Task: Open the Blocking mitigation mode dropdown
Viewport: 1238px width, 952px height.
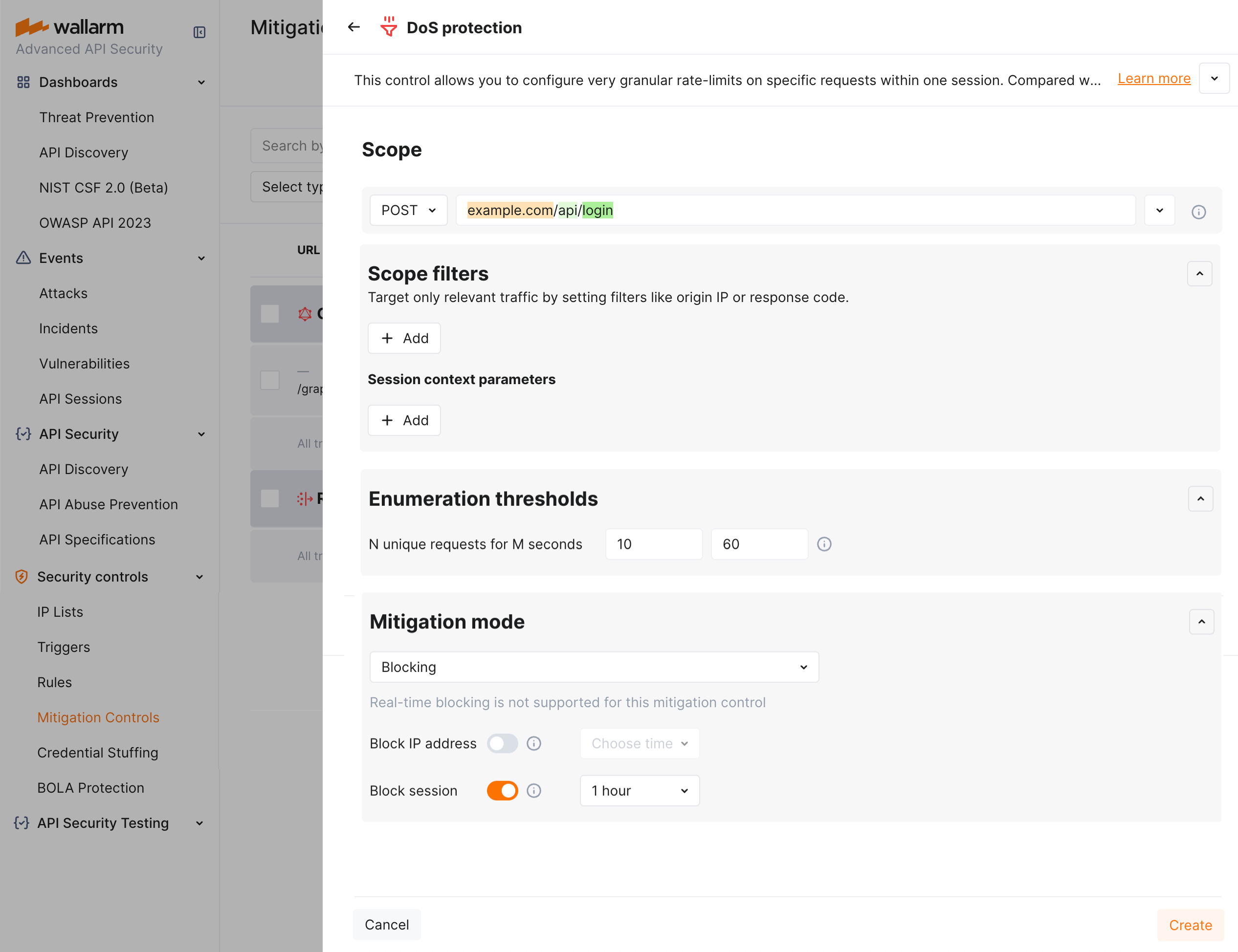Action: point(594,667)
